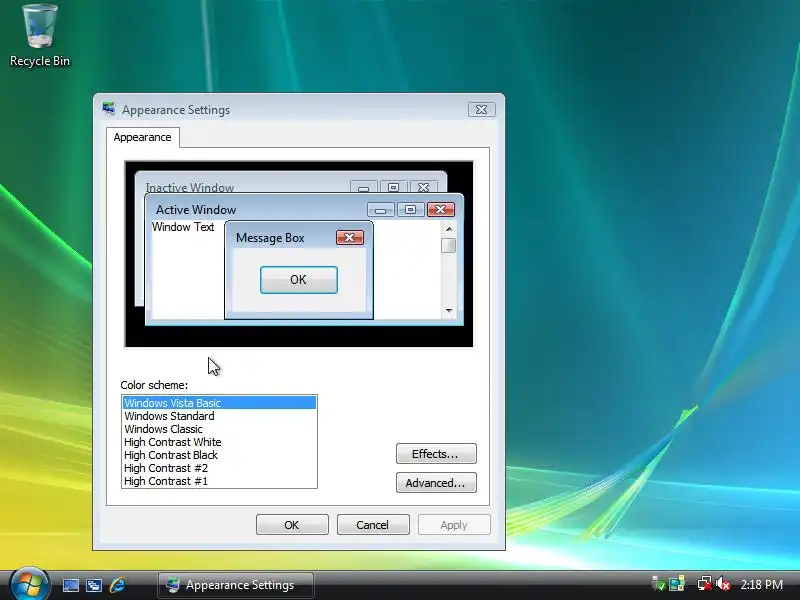Click the Windows Start orb
Image resolution: width=800 pixels, height=600 pixels.
[x=29, y=584]
